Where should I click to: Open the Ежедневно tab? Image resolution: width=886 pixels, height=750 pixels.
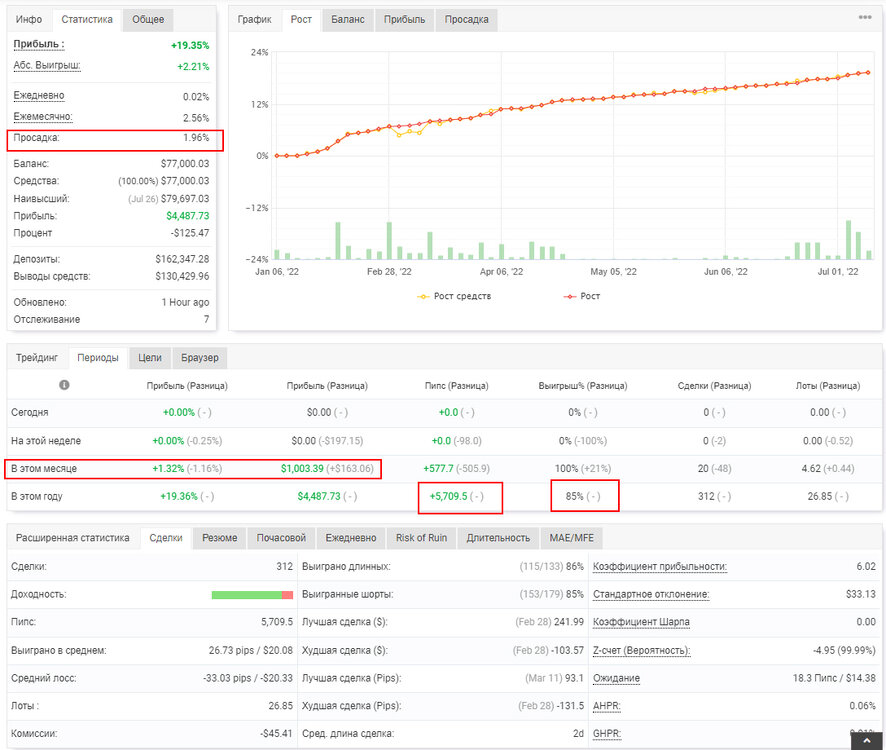point(351,538)
